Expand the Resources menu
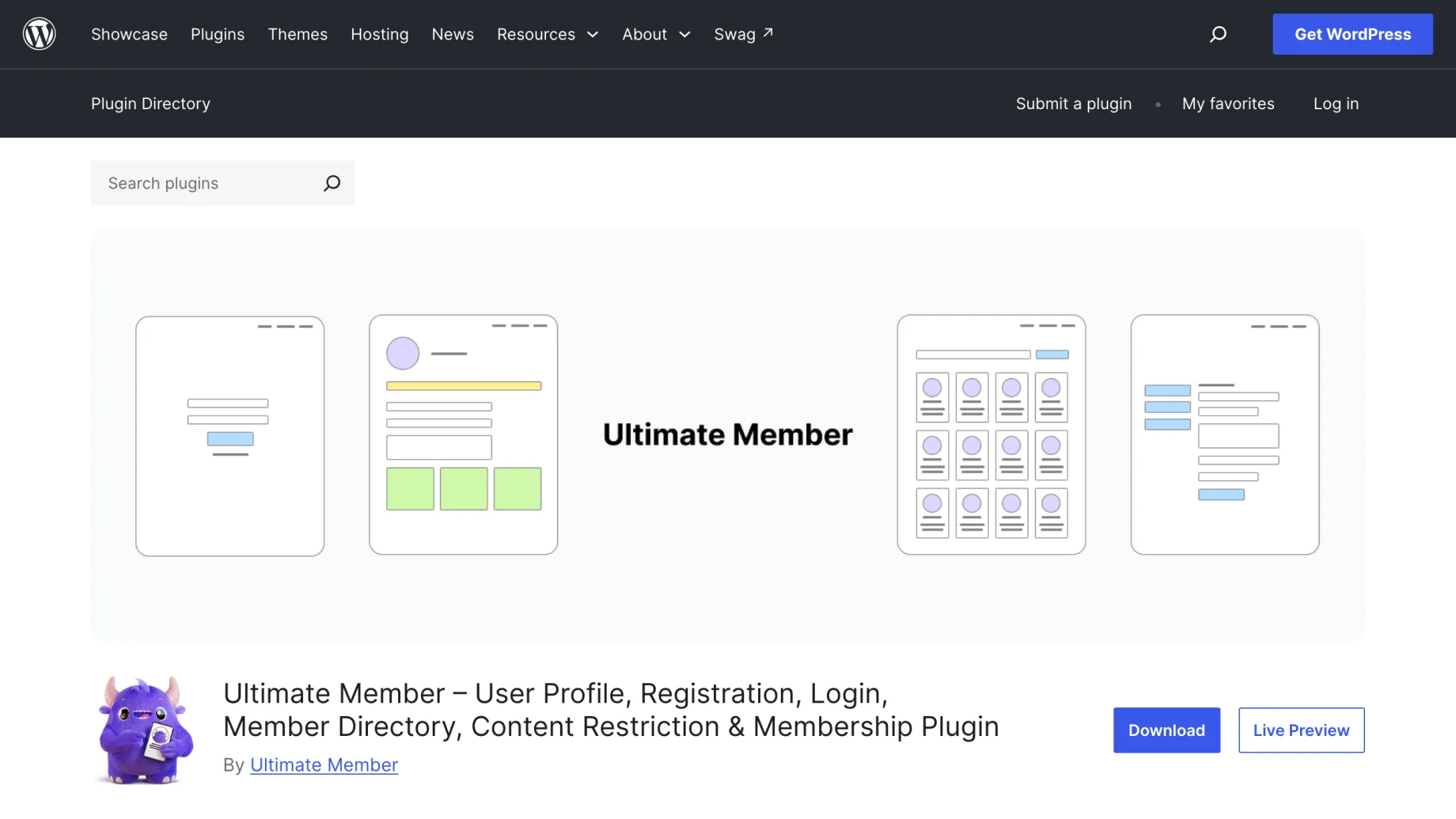This screenshot has height=819, width=1456. click(548, 34)
